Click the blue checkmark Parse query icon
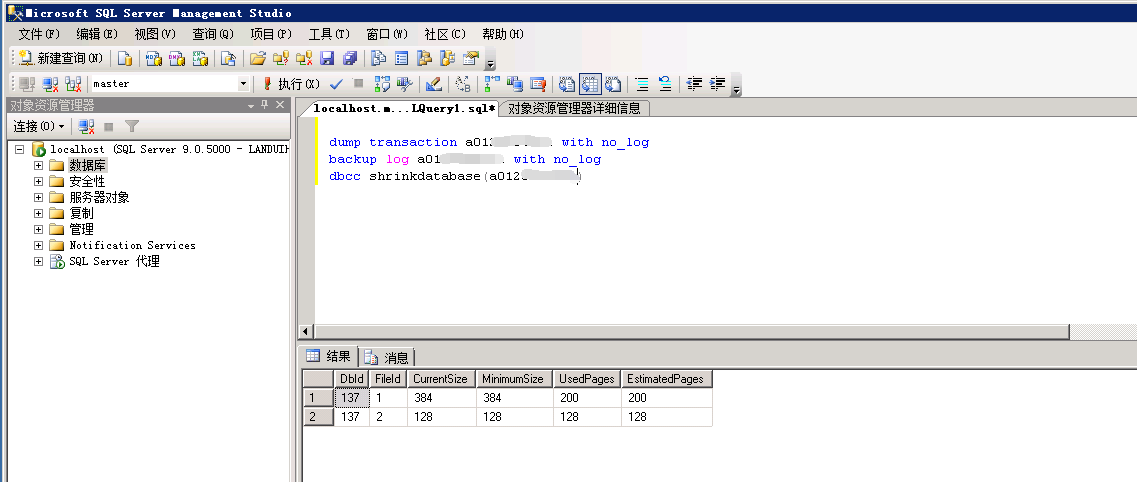The width and height of the screenshot is (1137, 482). (x=336, y=84)
